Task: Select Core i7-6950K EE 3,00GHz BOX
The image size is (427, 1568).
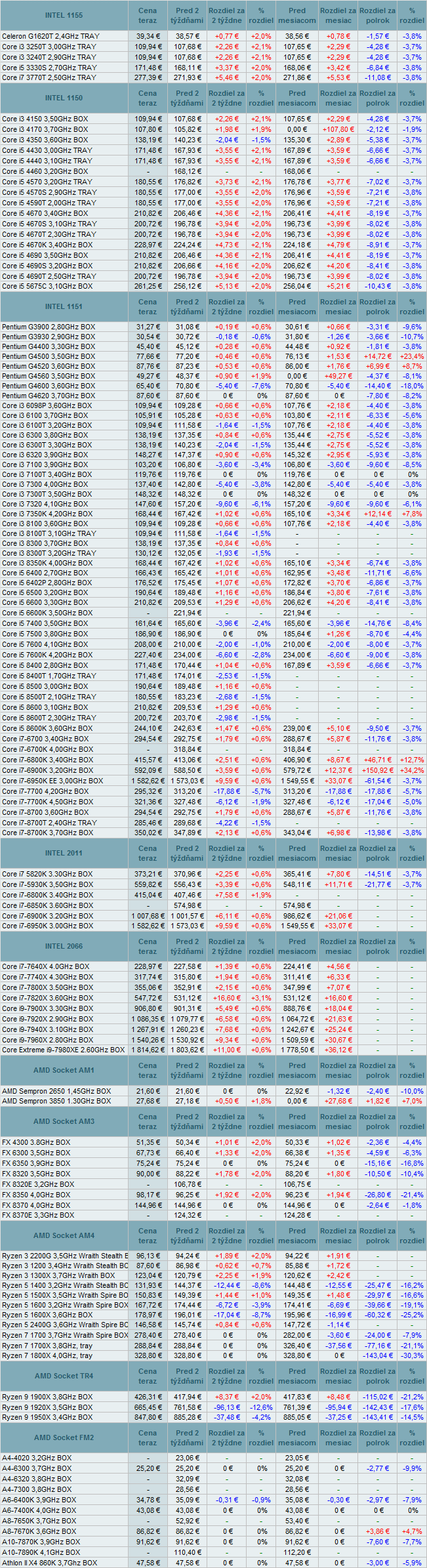Action: [x=52, y=781]
